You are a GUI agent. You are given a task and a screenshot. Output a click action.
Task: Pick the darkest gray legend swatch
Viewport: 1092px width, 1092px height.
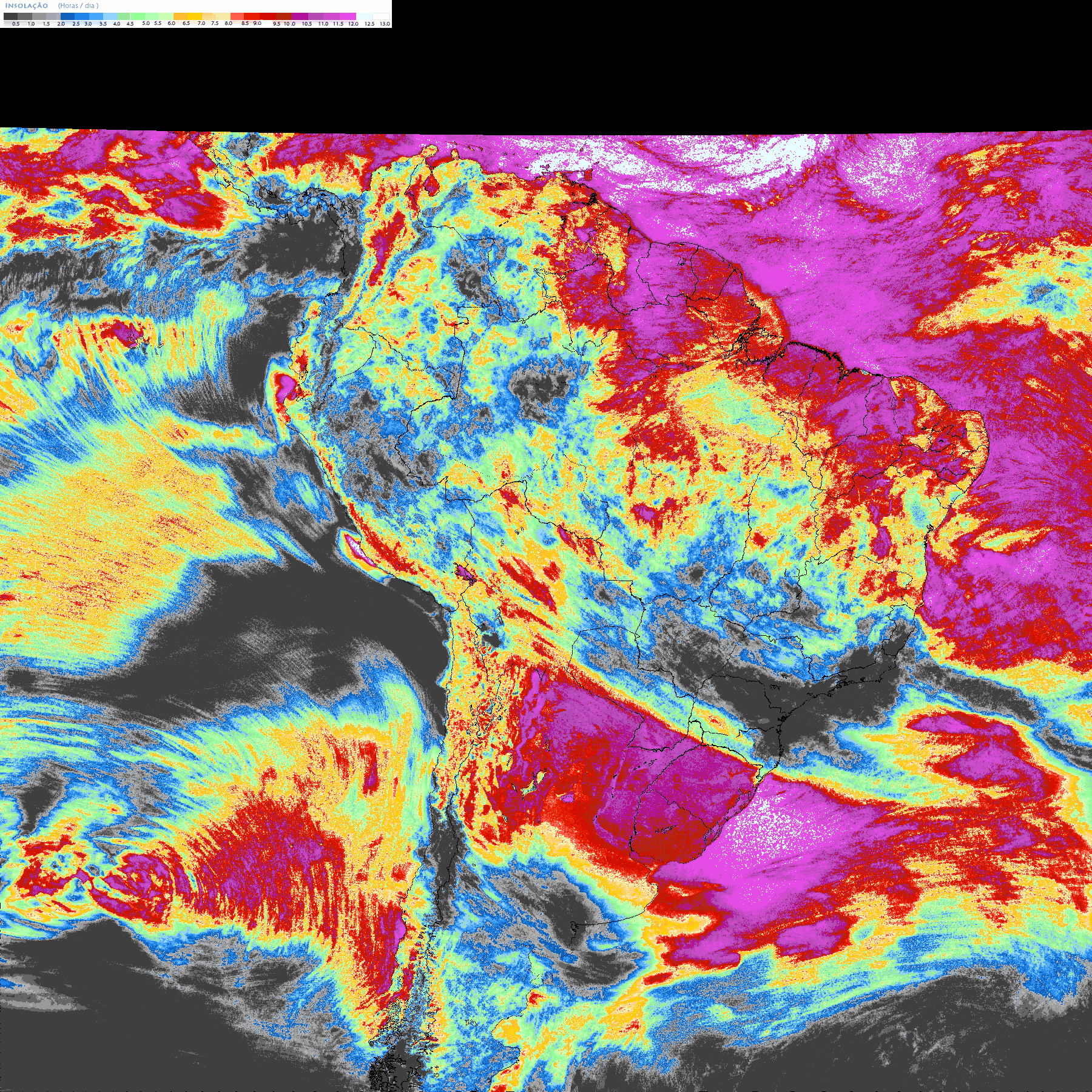10,16
